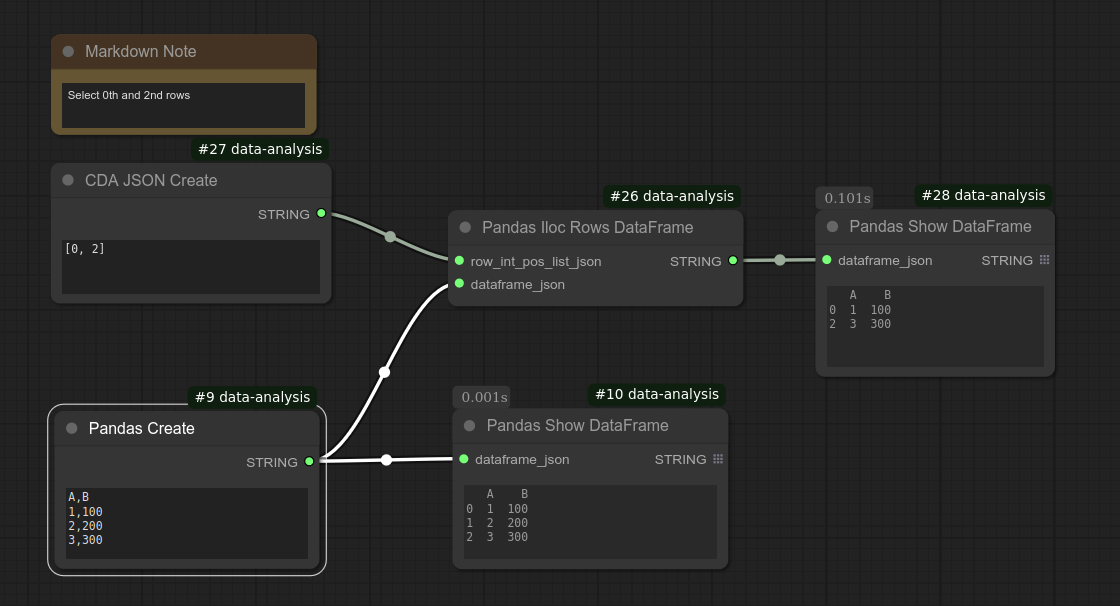Click STRING output port of Pandas Iloc Rows DataFrame
The image size is (1120, 606).
[x=733, y=261]
